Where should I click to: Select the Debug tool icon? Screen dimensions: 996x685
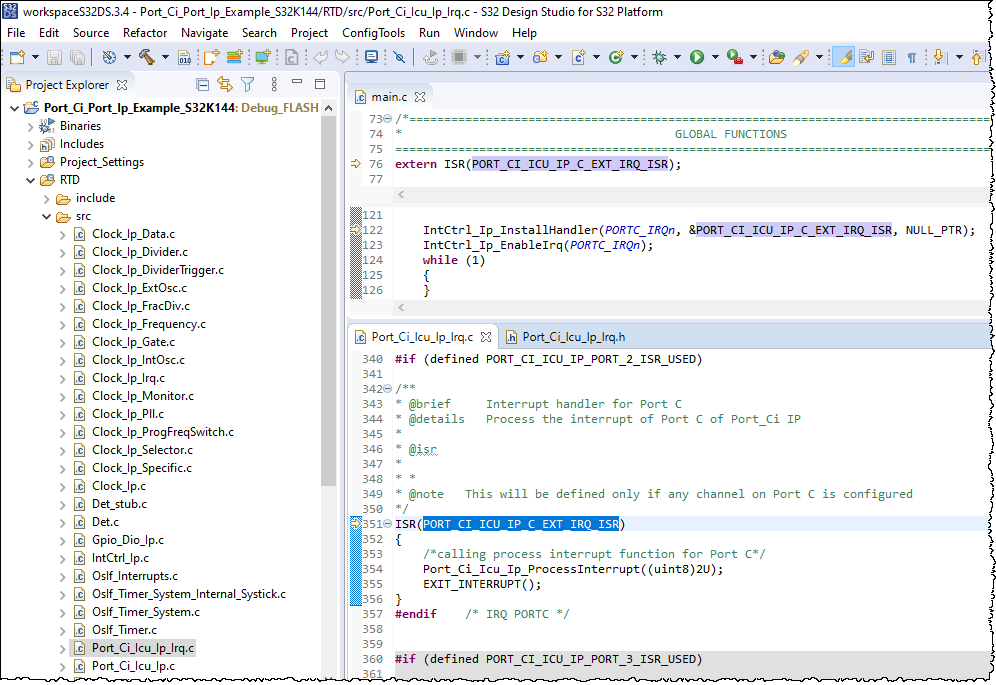(x=659, y=58)
